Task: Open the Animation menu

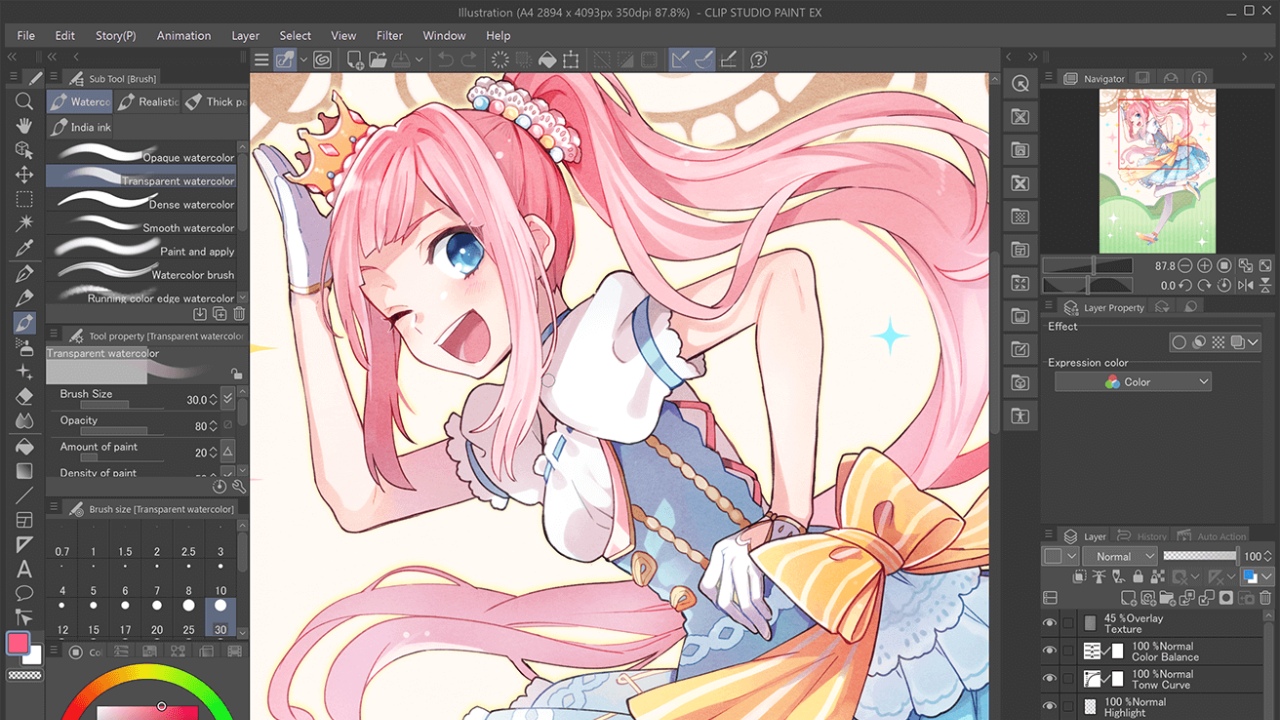Action: click(x=184, y=35)
